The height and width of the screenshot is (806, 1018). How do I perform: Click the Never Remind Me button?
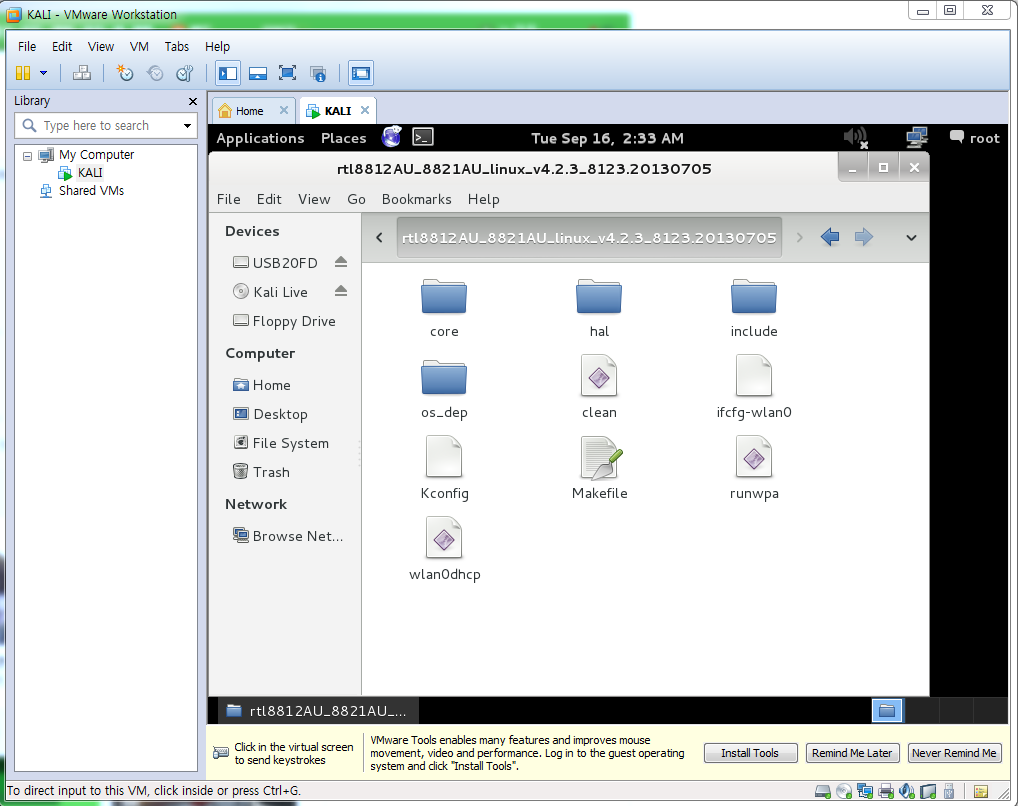(954, 753)
